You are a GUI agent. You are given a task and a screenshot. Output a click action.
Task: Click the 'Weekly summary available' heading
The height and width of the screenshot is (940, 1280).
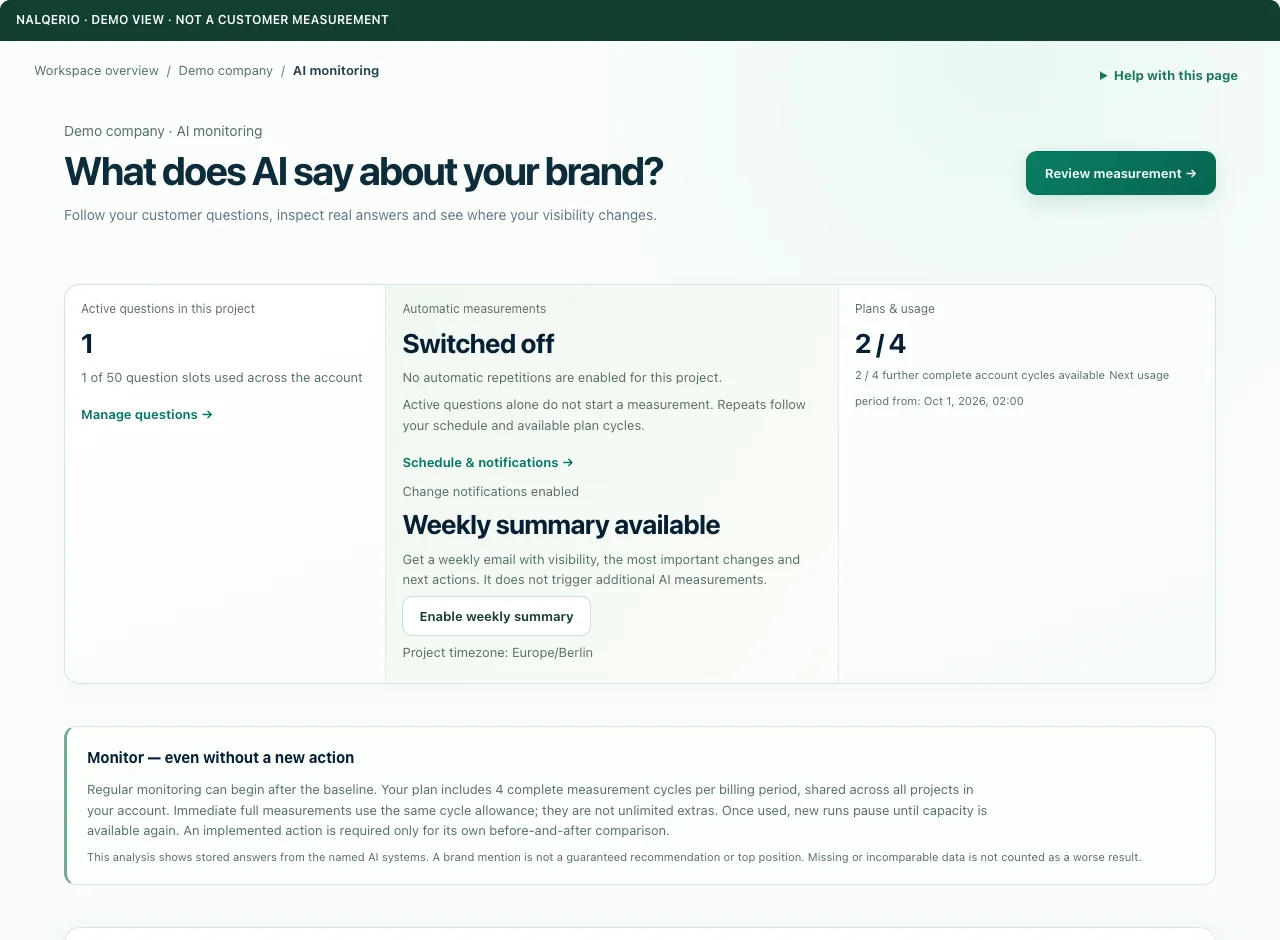561,525
